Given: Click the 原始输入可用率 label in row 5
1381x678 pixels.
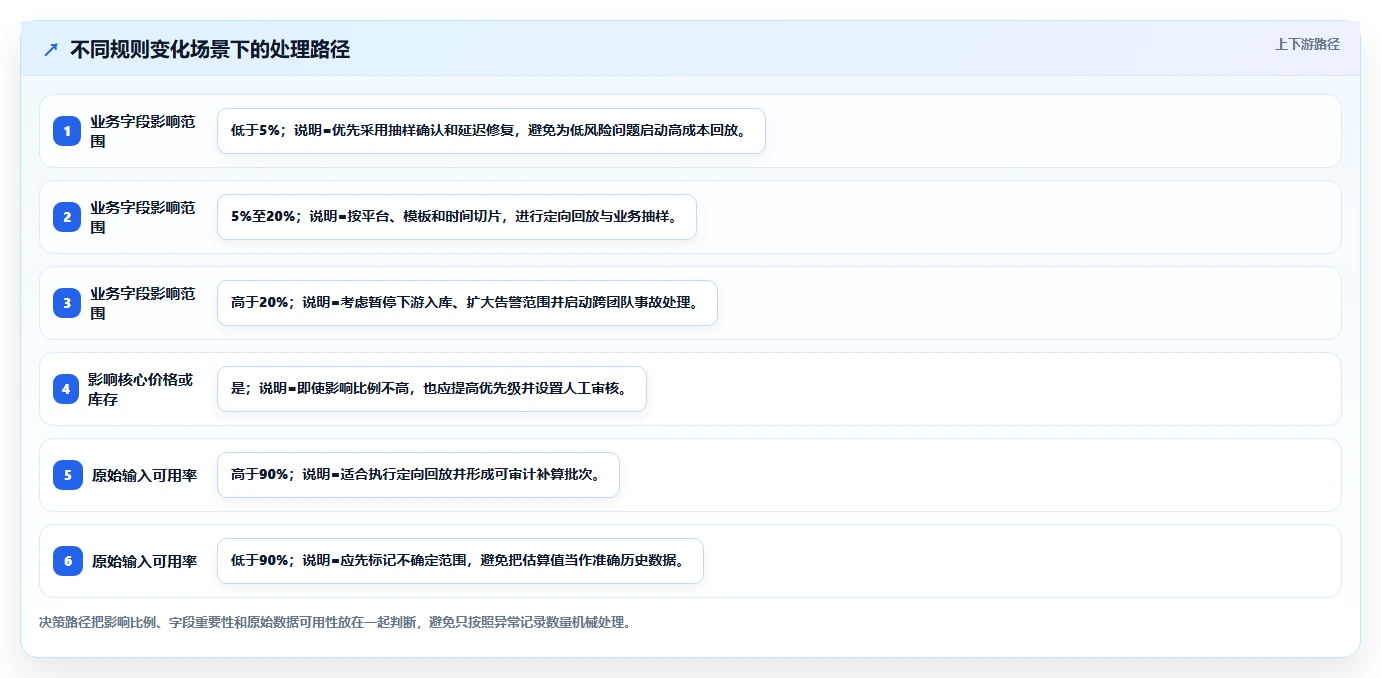Looking at the screenshot, I should pyautogui.click(x=144, y=475).
